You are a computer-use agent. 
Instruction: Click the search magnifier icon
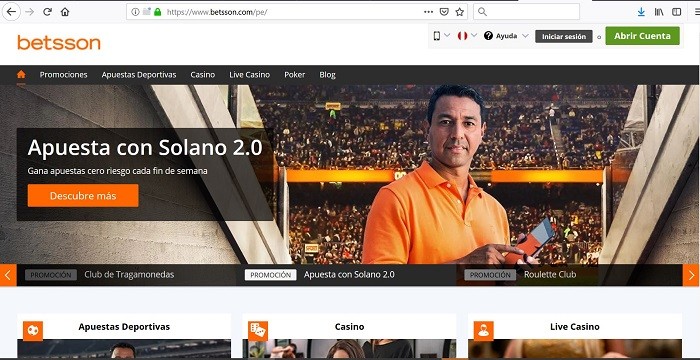coord(482,12)
